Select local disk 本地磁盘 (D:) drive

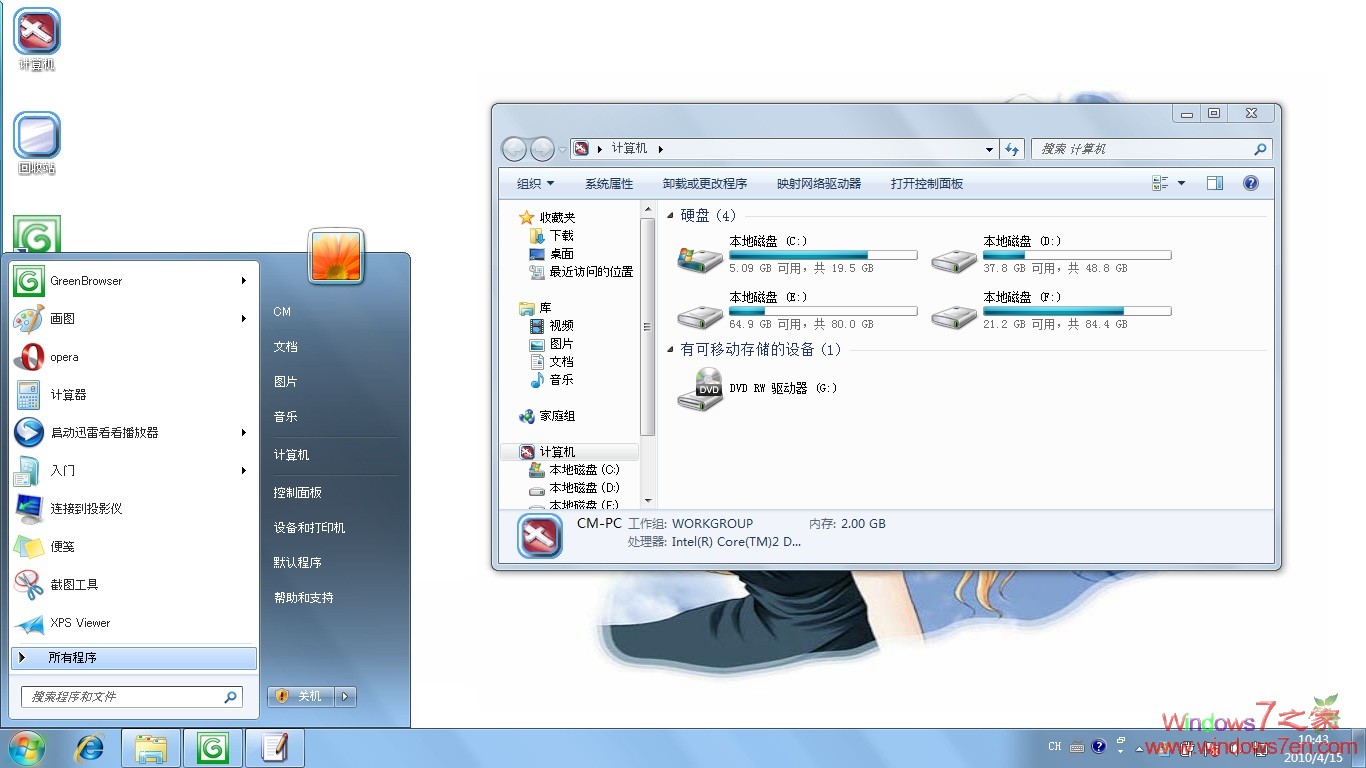point(1051,255)
